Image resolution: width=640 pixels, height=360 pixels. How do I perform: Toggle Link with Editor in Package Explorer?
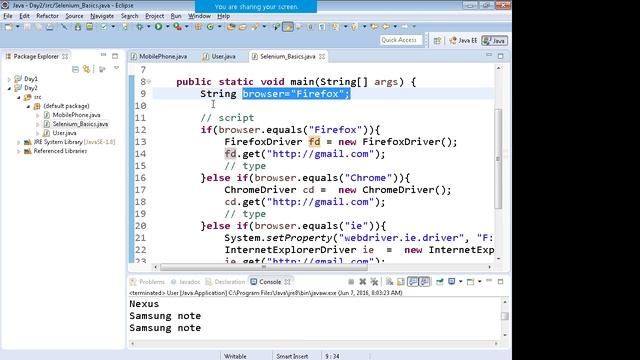click(x=87, y=69)
